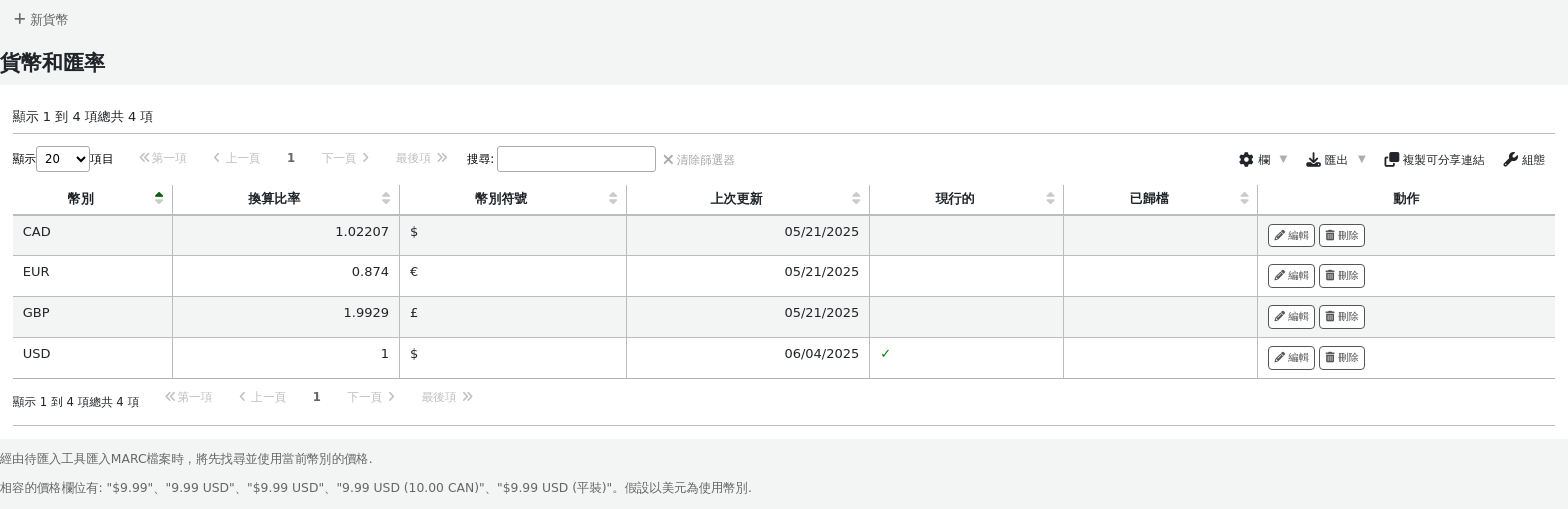Sort by 幣別 column header
The width and height of the screenshot is (1568, 509).
coord(92,199)
